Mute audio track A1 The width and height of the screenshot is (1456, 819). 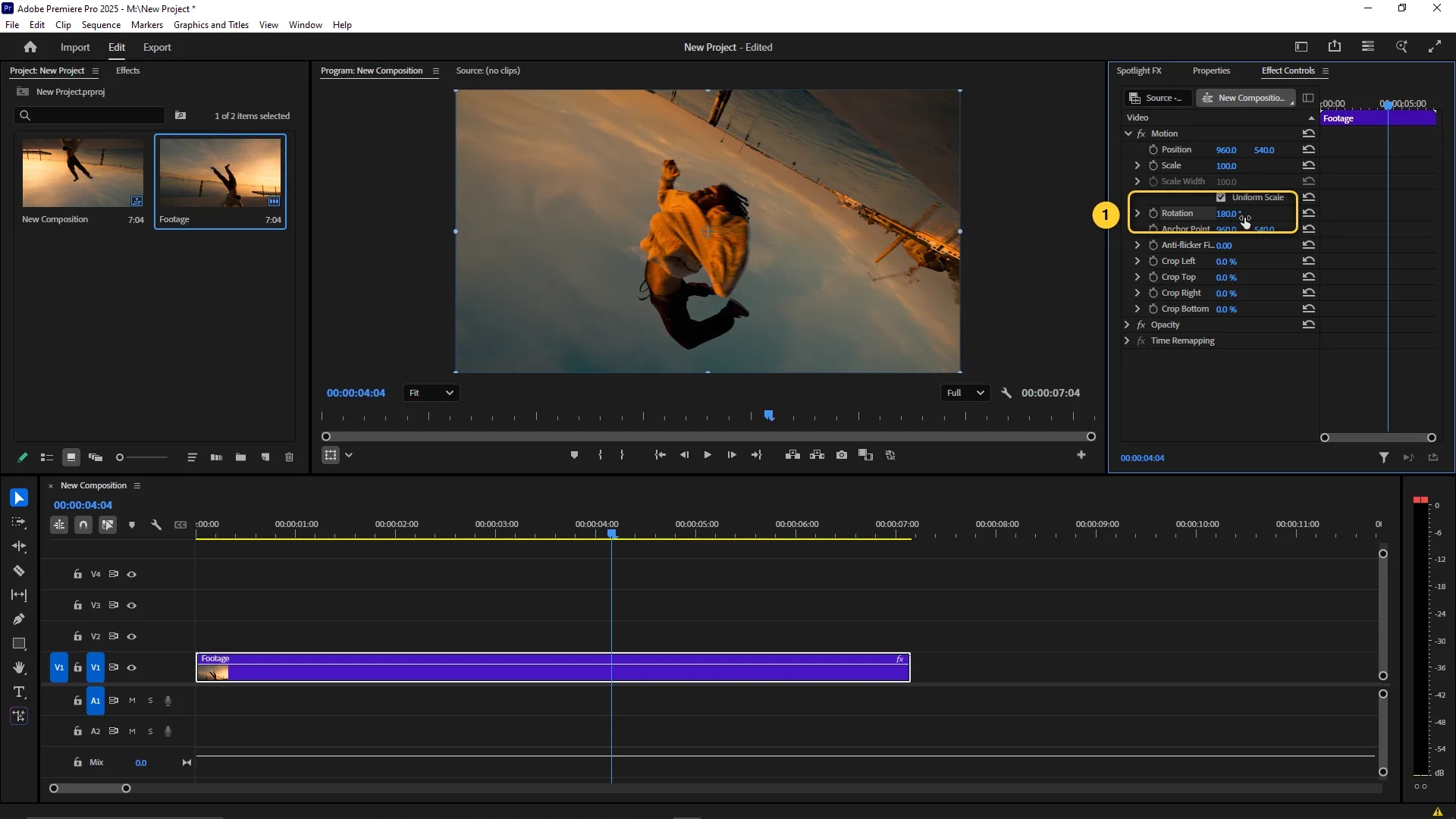point(132,701)
